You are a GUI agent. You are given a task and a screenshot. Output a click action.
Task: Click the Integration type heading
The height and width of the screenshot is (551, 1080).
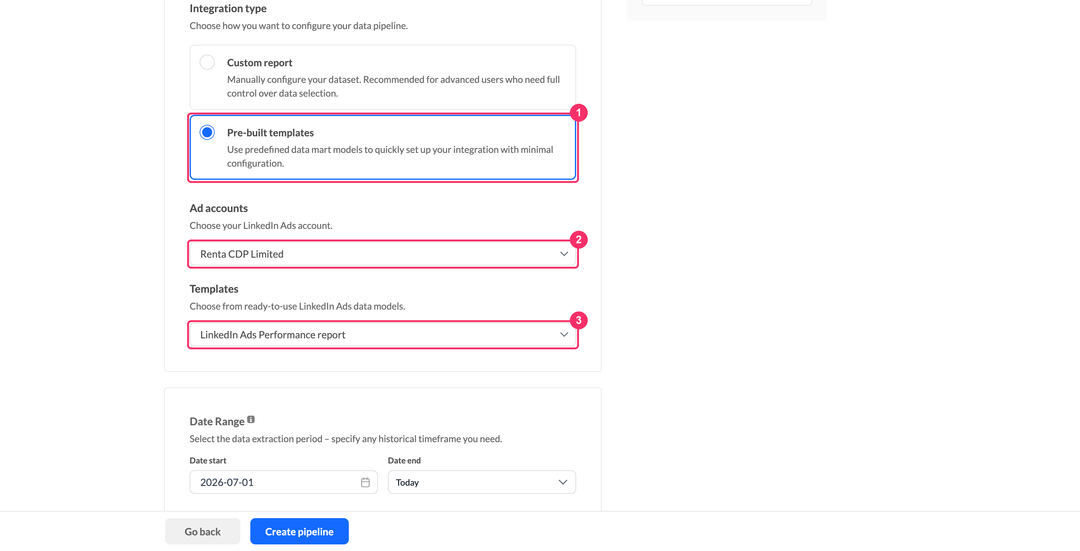click(x=228, y=8)
